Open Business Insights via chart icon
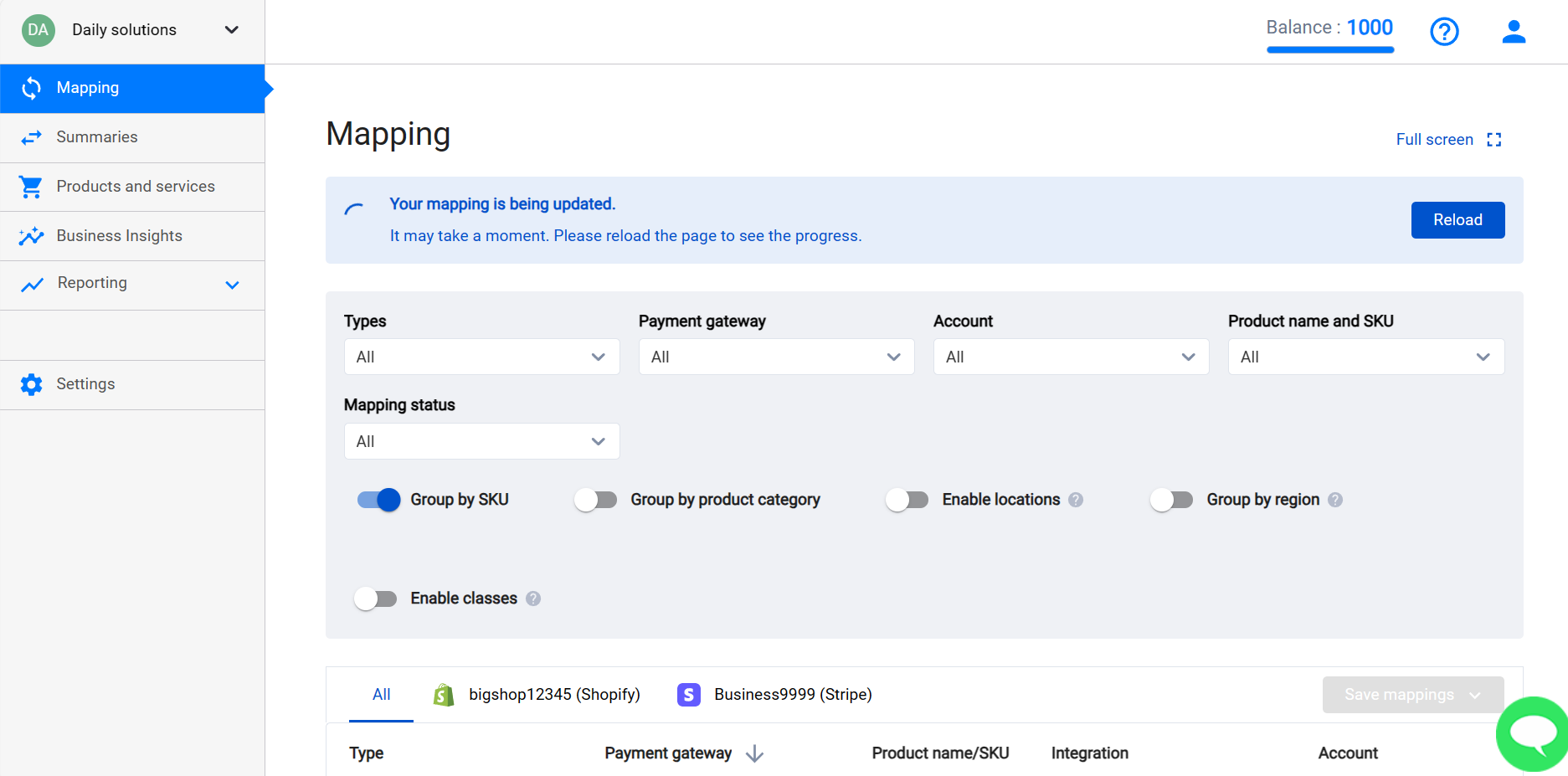This screenshot has width=1568, height=776. [x=31, y=235]
